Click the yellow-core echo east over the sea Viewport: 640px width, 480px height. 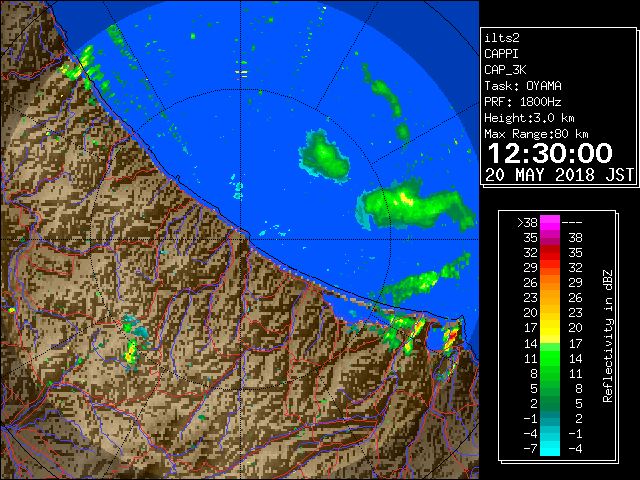[414, 204]
